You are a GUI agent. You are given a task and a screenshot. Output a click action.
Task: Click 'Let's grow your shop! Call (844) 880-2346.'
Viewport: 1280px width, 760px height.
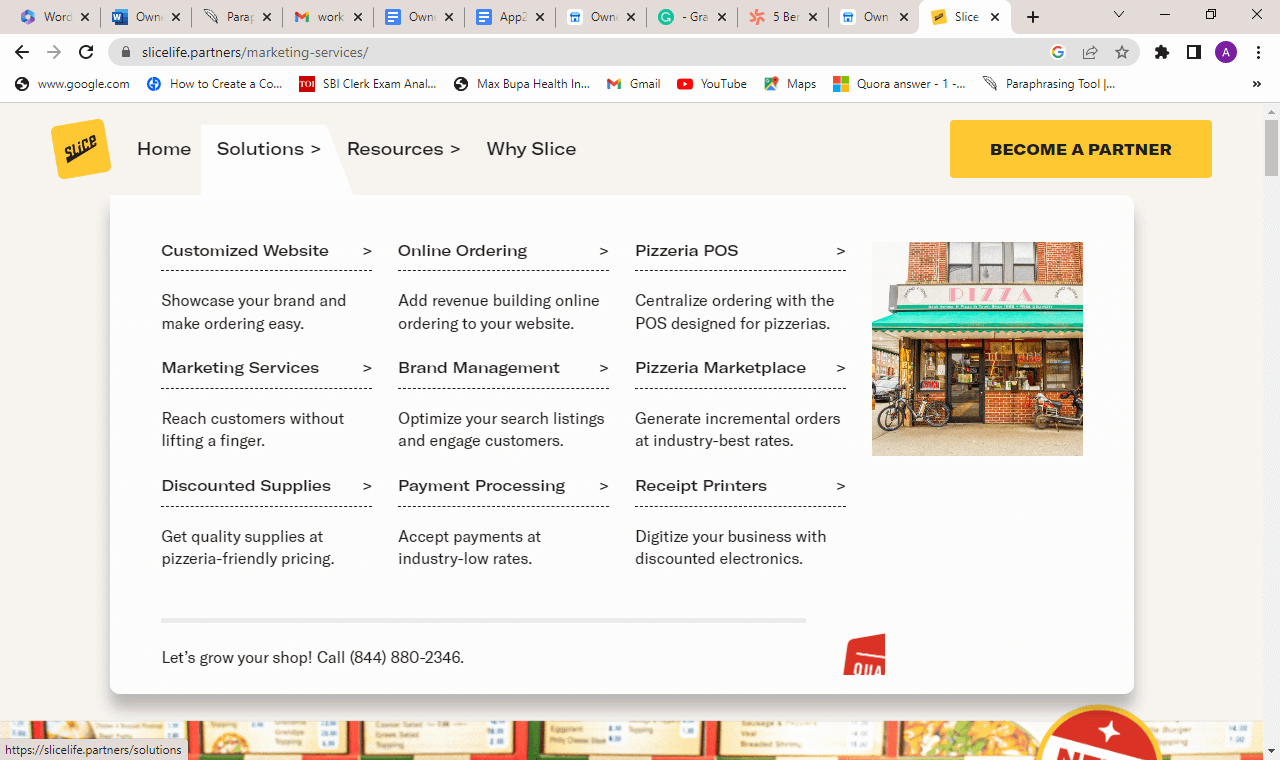[313, 658]
